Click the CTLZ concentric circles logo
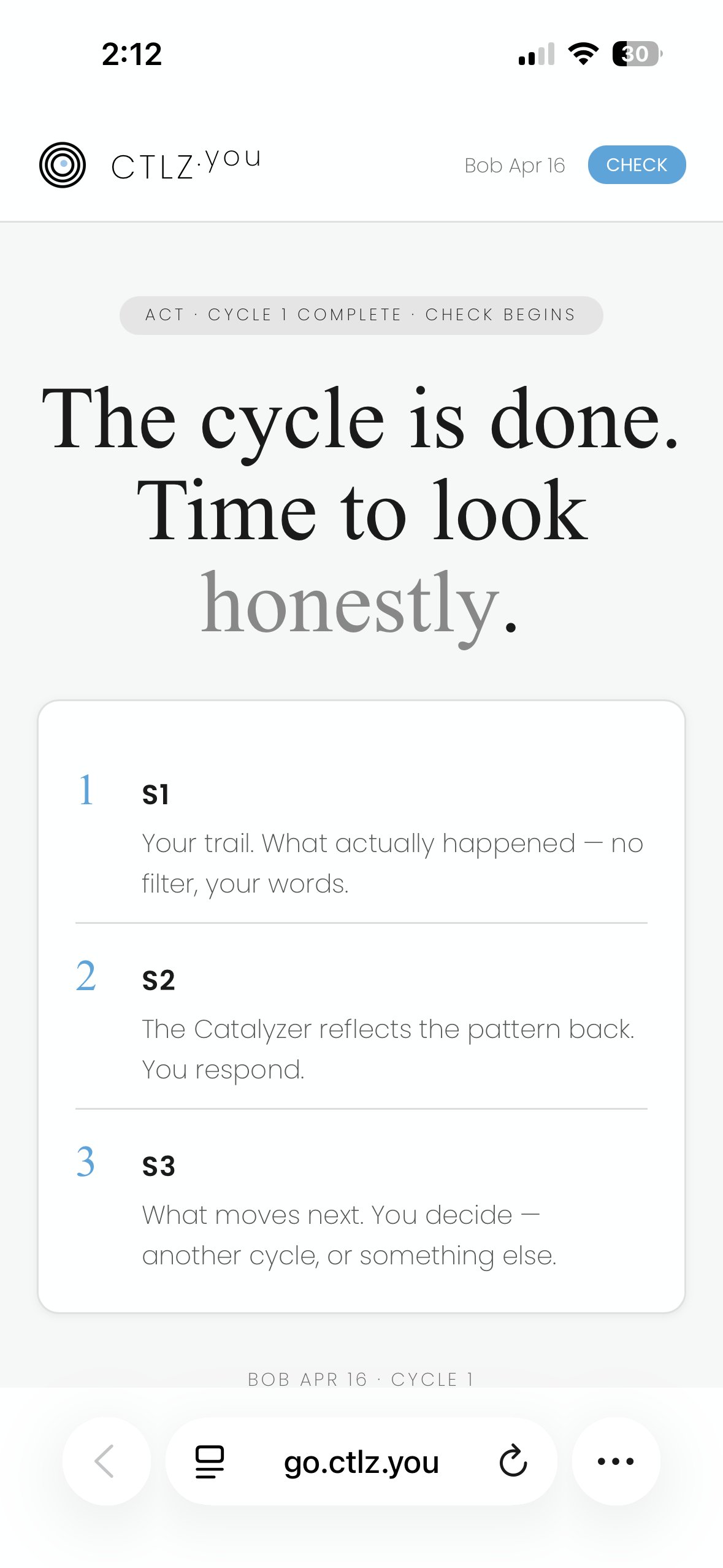The width and height of the screenshot is (723, 1568). tap(63, 164)
